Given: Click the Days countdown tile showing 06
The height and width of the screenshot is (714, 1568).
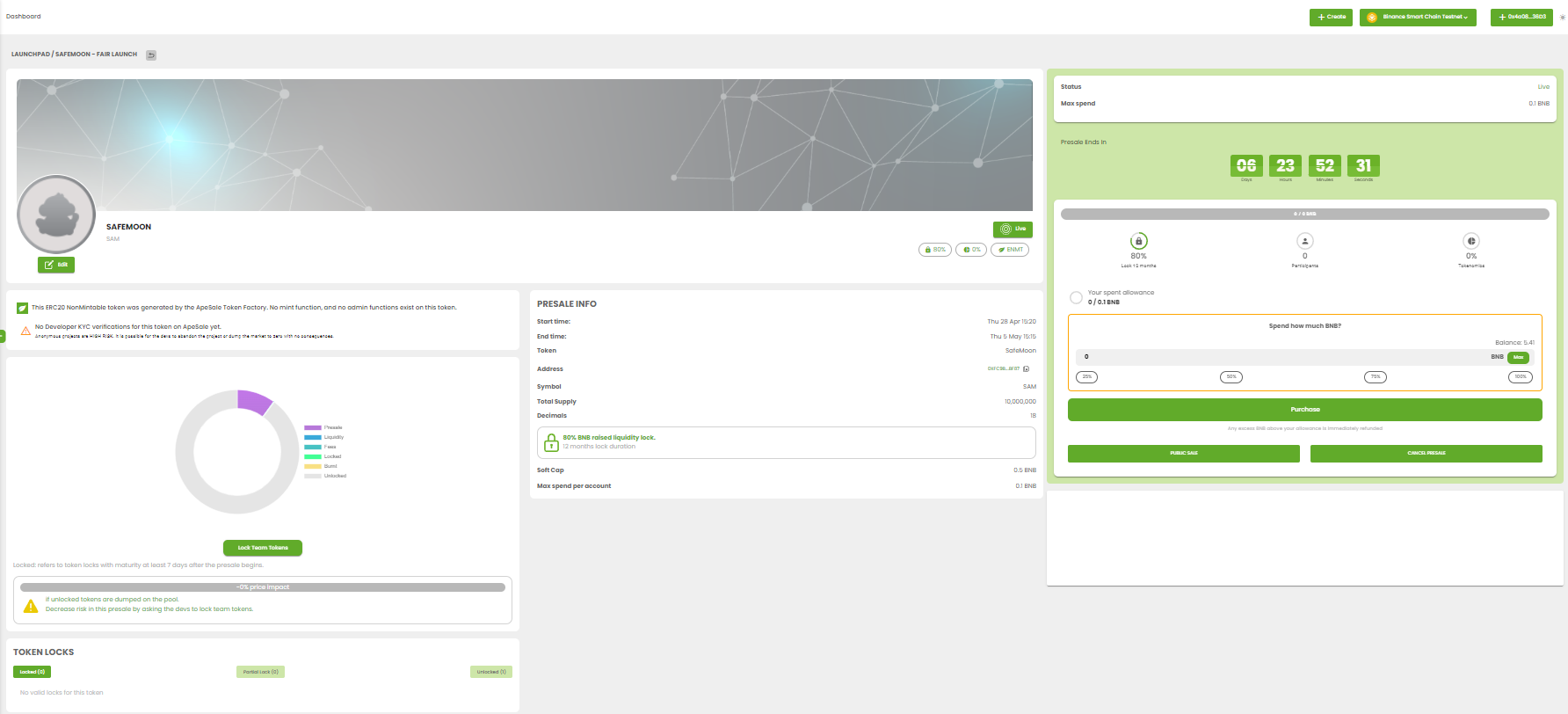Looking at the screenshot, I should coord(1246,165).
